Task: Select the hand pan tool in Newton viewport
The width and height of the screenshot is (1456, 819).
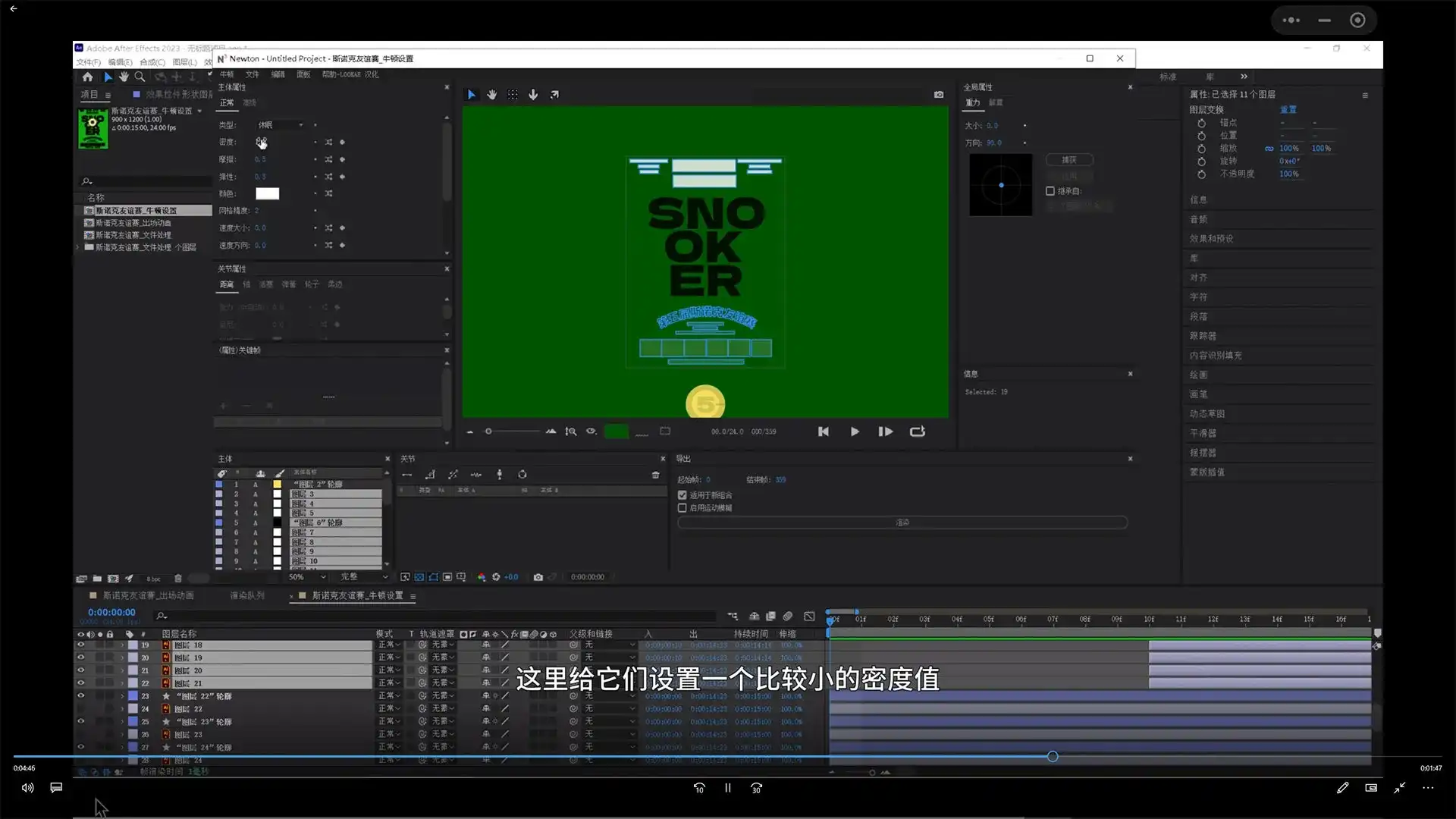Action: (x=492, y=94)
